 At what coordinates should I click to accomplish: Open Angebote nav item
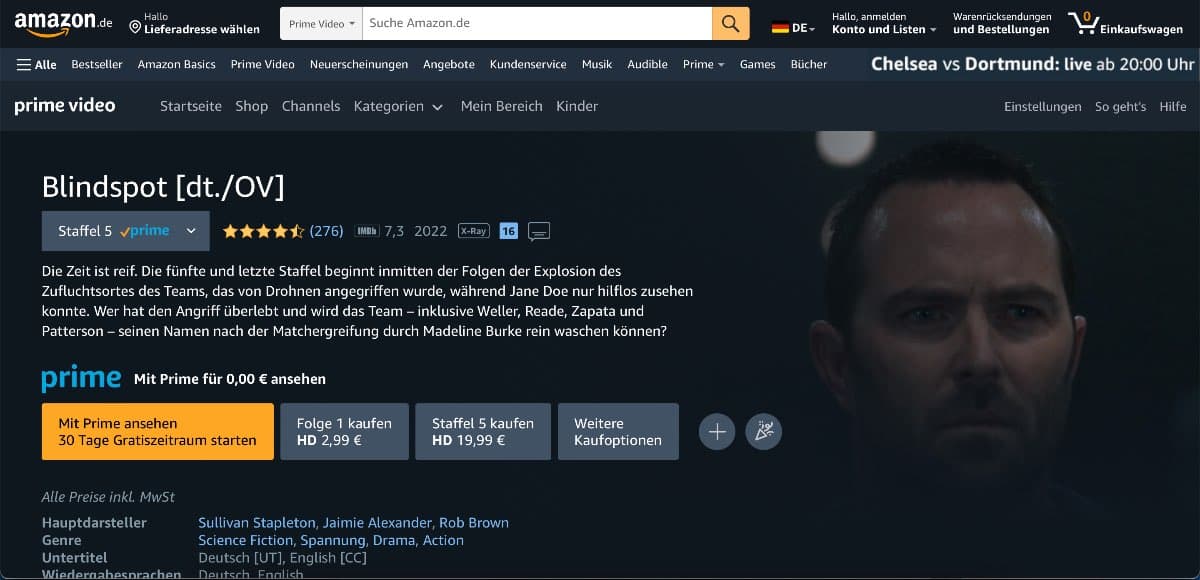pos(449,64)
